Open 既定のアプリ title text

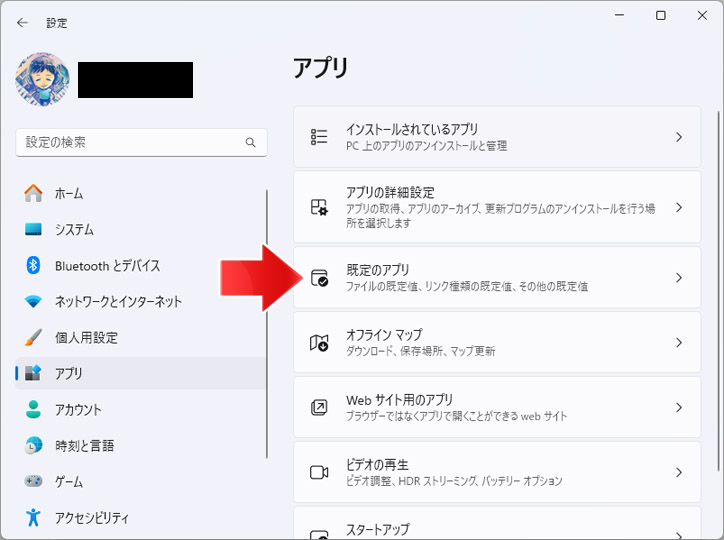(x=378, y=270)
